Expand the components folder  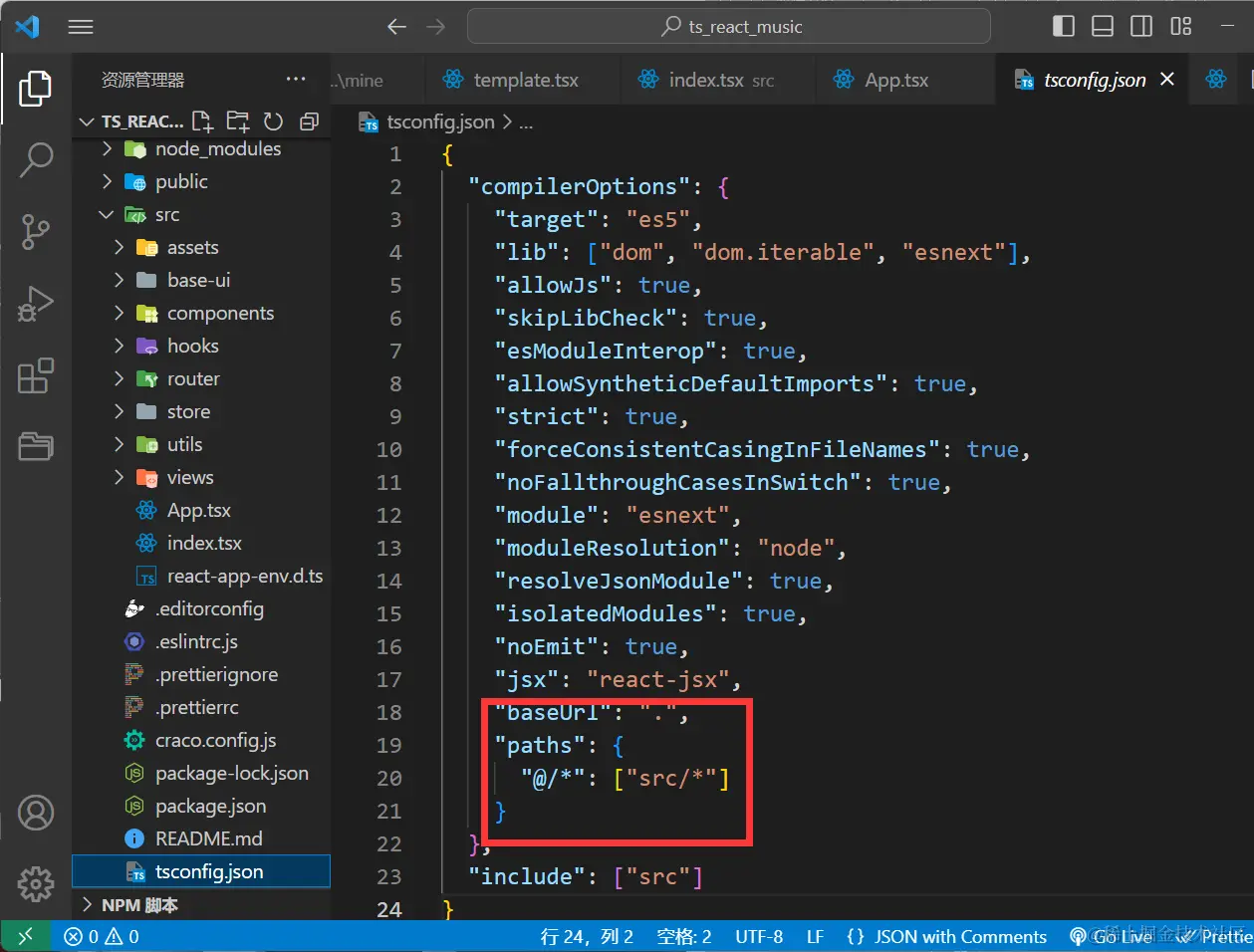(120, 313)
